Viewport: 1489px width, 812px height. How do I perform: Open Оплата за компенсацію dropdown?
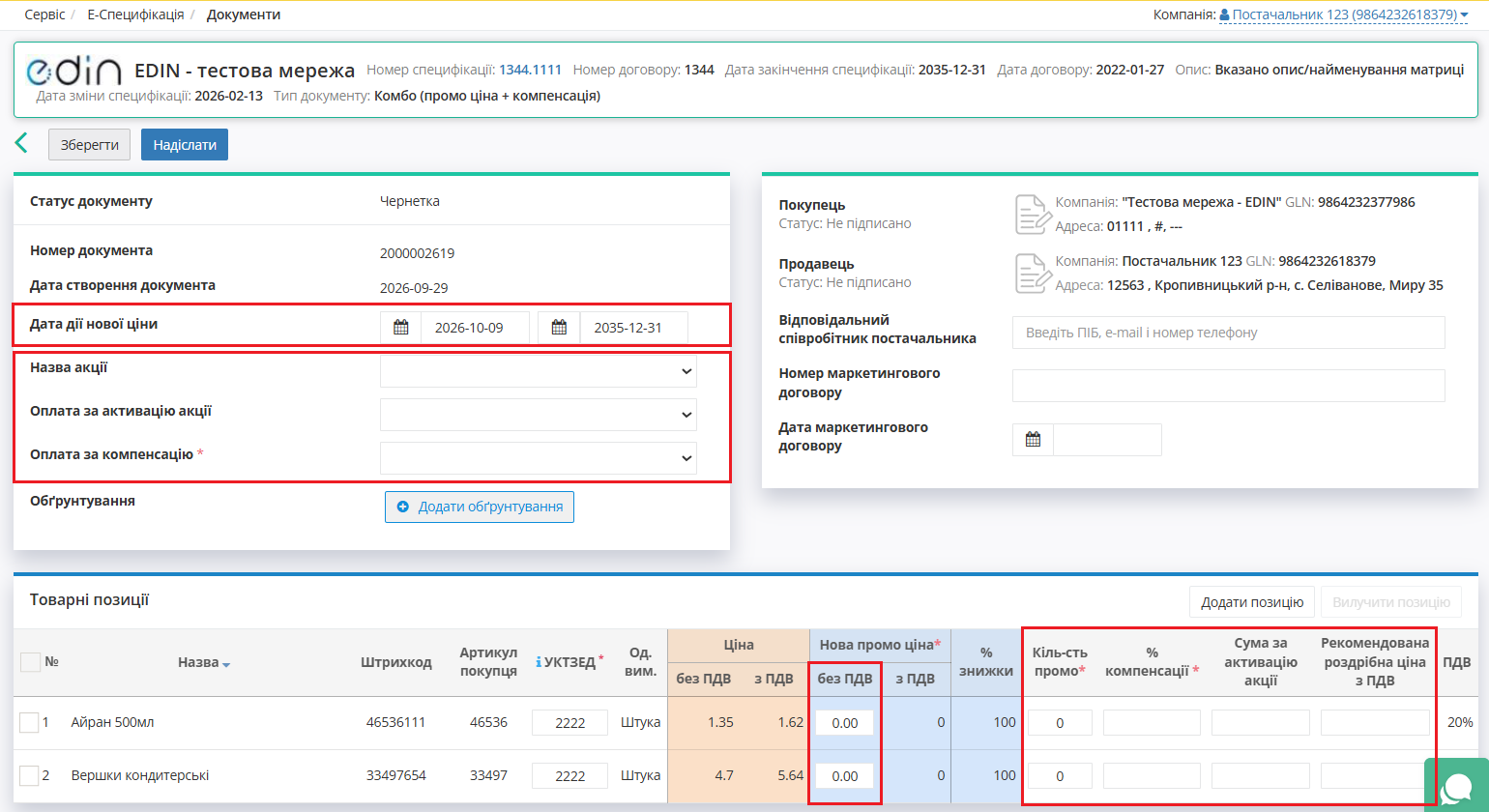tap(539, 458)
